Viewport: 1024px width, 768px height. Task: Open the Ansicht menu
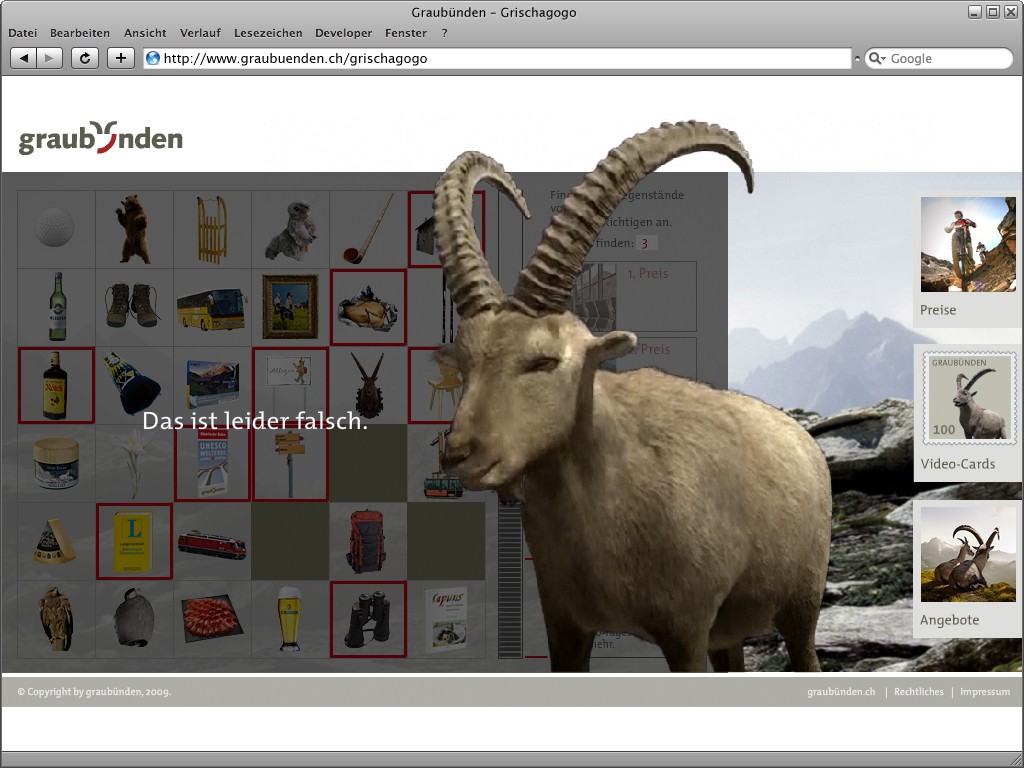pos(145,33)
